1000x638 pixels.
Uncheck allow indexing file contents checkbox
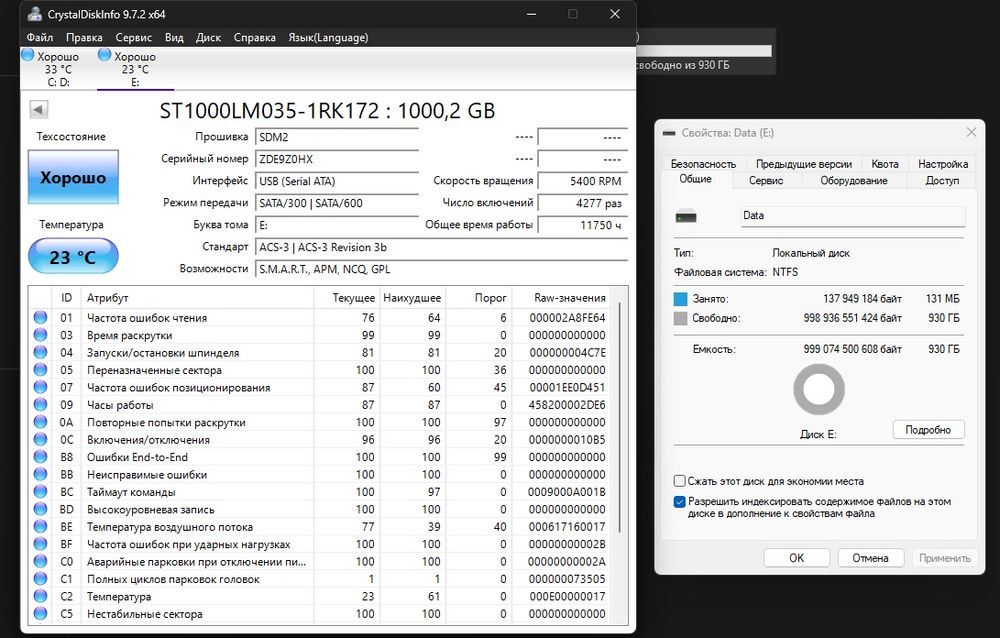coord(680,501)
